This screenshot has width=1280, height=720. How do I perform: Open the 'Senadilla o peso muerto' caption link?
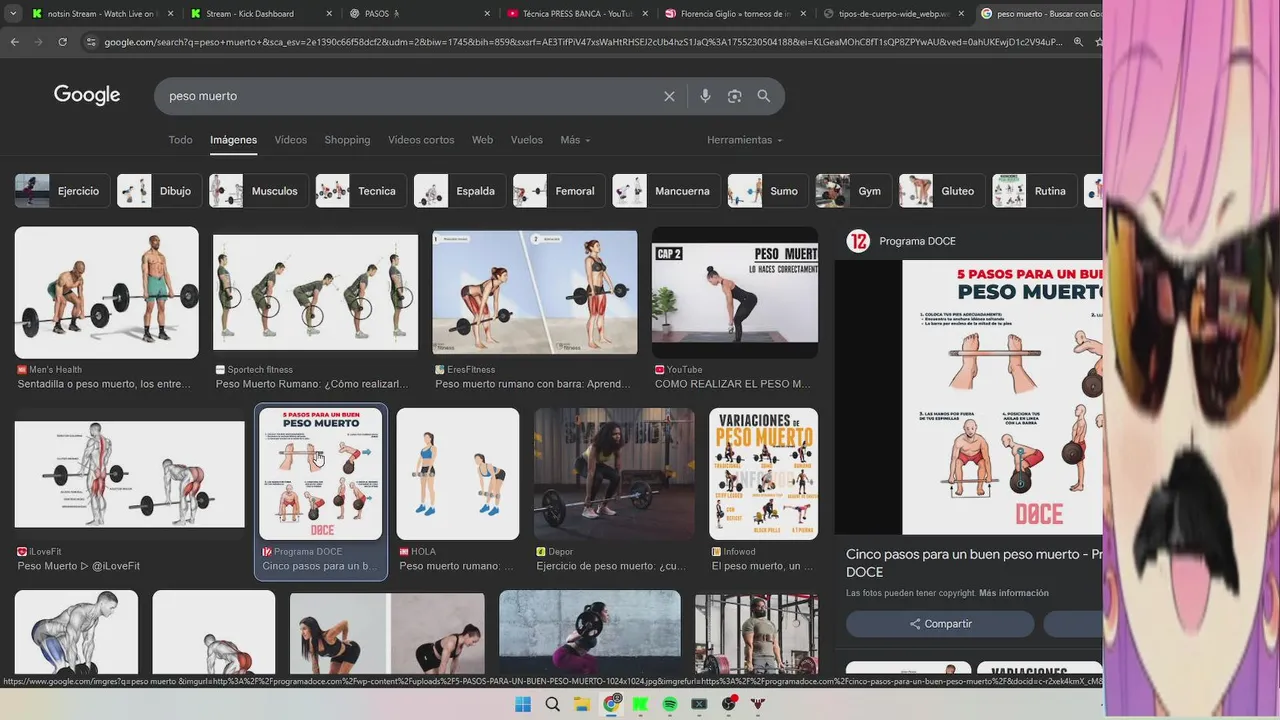click(103, 384)
